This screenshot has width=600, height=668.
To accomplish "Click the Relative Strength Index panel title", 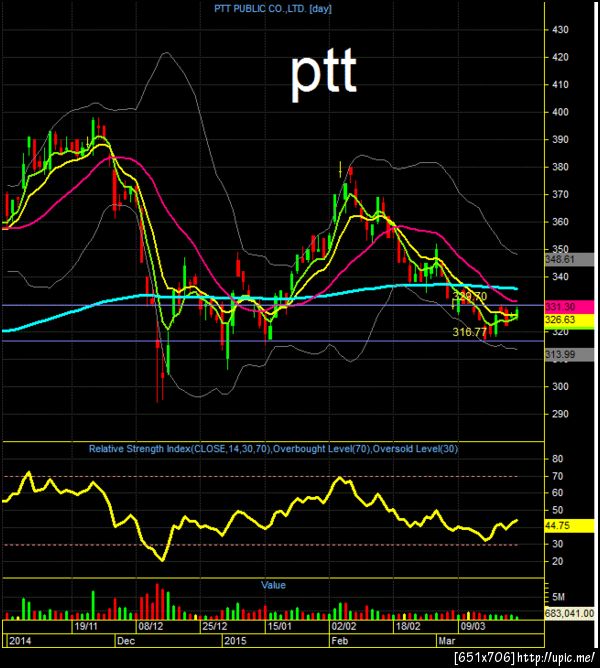I will click(x=273, y=449).
